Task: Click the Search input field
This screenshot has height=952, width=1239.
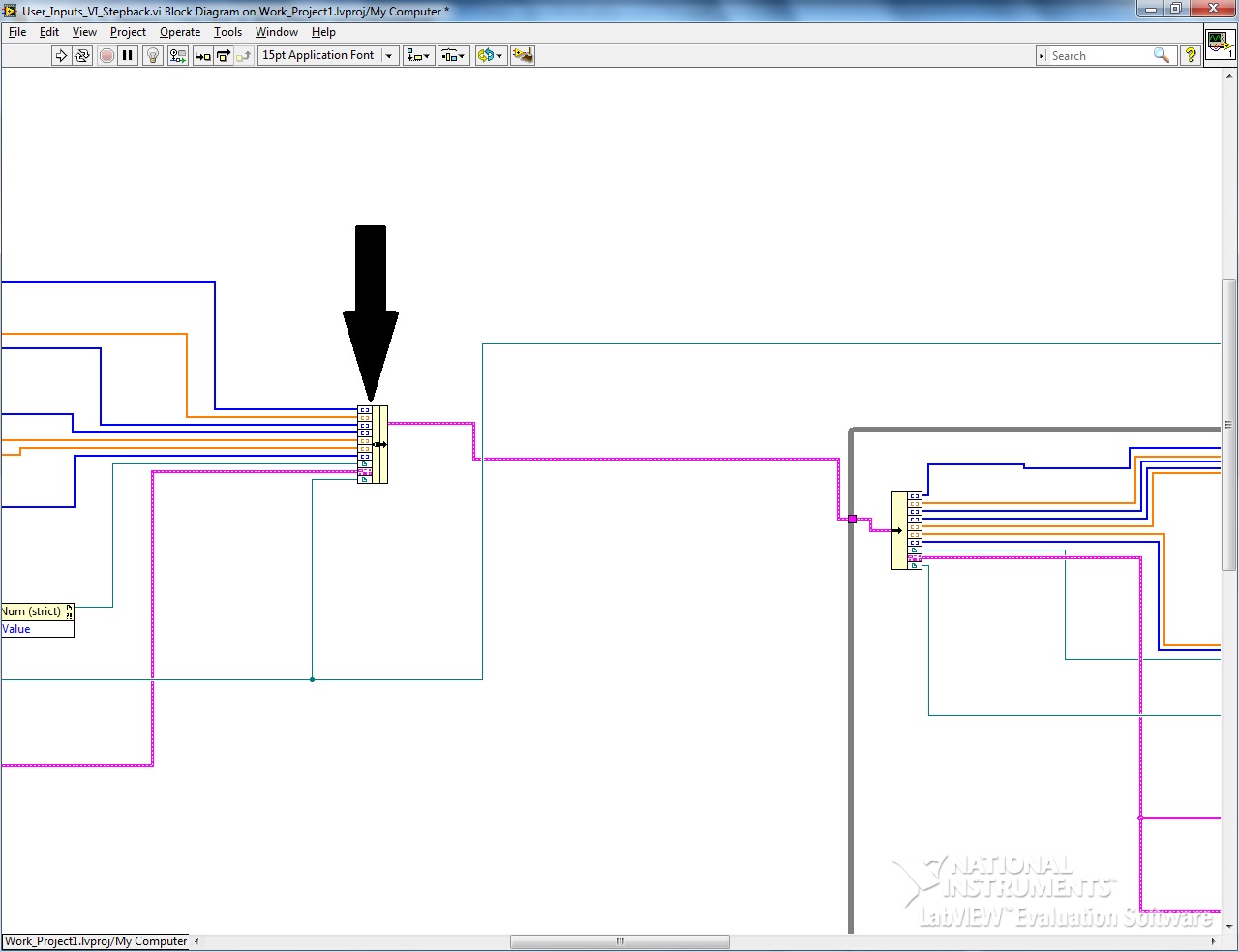Action: (1100, 56)
